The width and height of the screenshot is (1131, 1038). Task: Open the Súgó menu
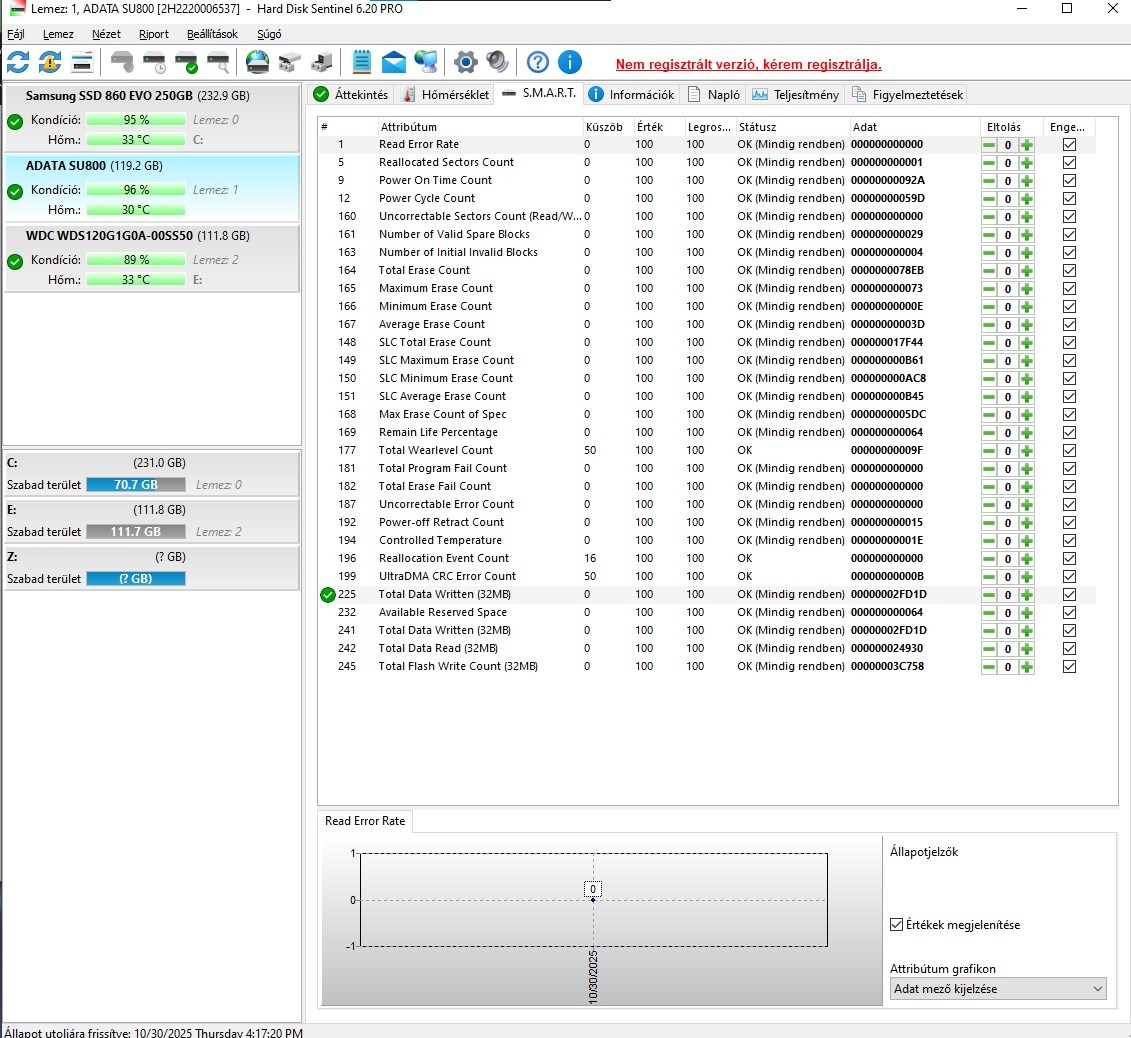pyautogui.click(x=269, y=34)
